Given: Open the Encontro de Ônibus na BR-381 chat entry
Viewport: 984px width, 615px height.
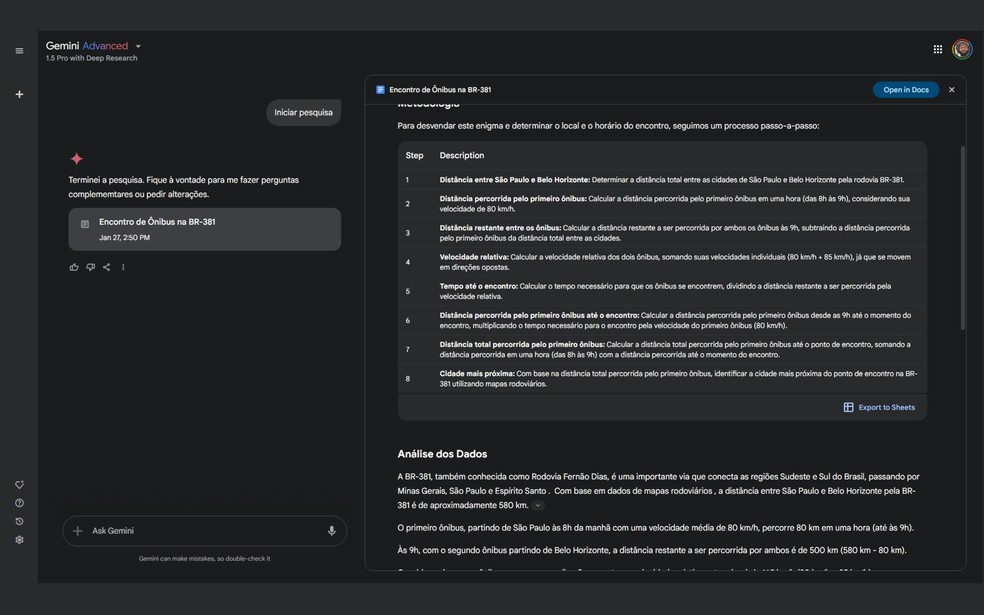Looking at the screenshot, I should pyautogui.click(x=206, y=230).
